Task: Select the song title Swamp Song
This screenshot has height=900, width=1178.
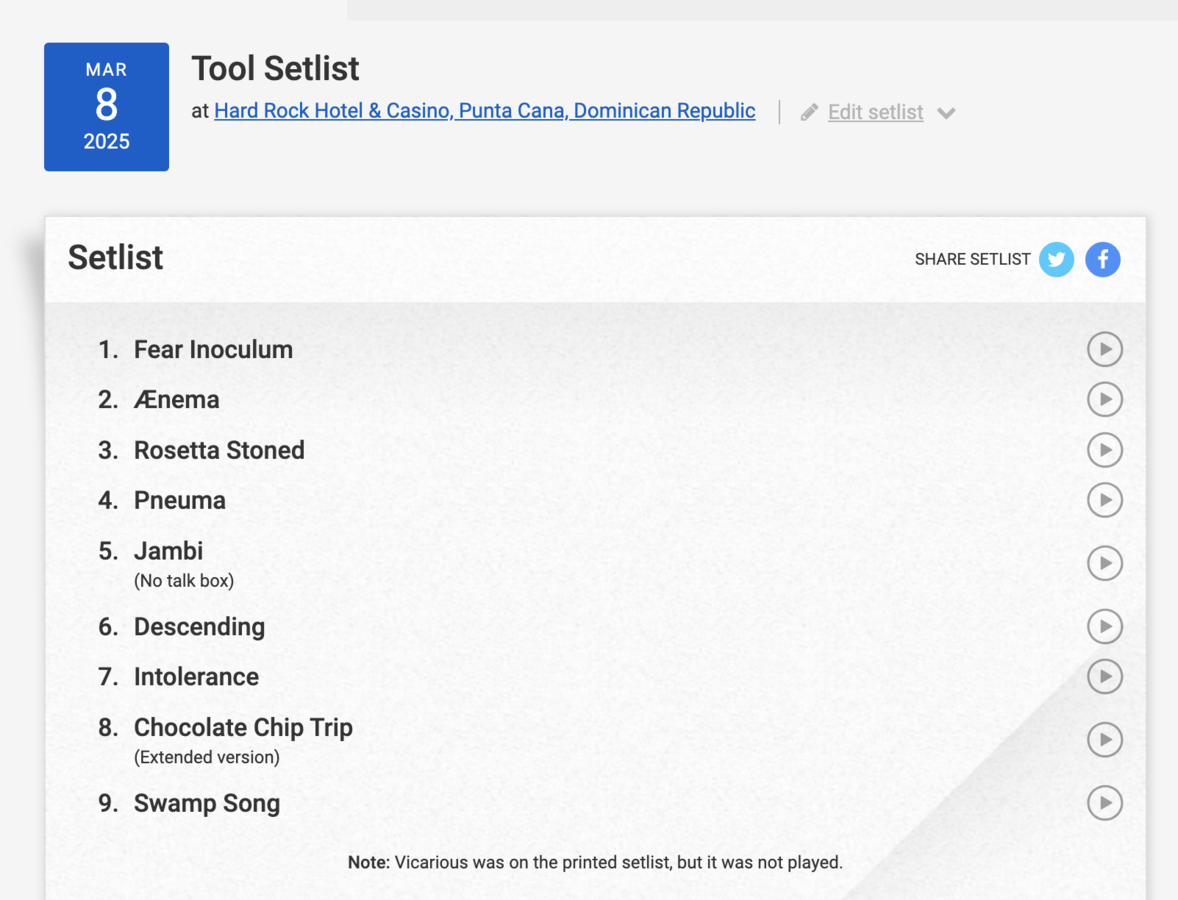Action: point(207,802)
